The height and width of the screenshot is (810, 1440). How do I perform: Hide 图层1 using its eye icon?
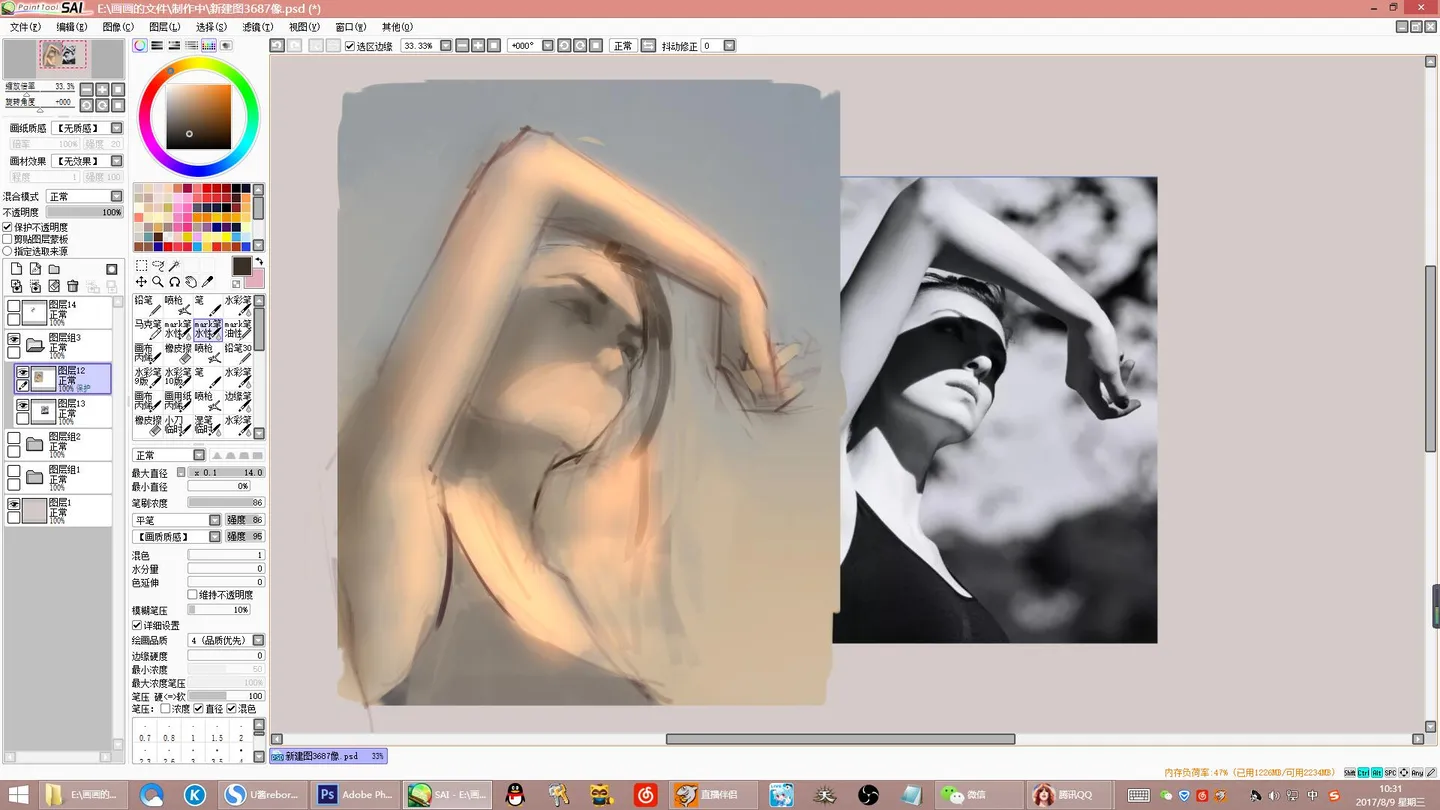coord(14,505)
